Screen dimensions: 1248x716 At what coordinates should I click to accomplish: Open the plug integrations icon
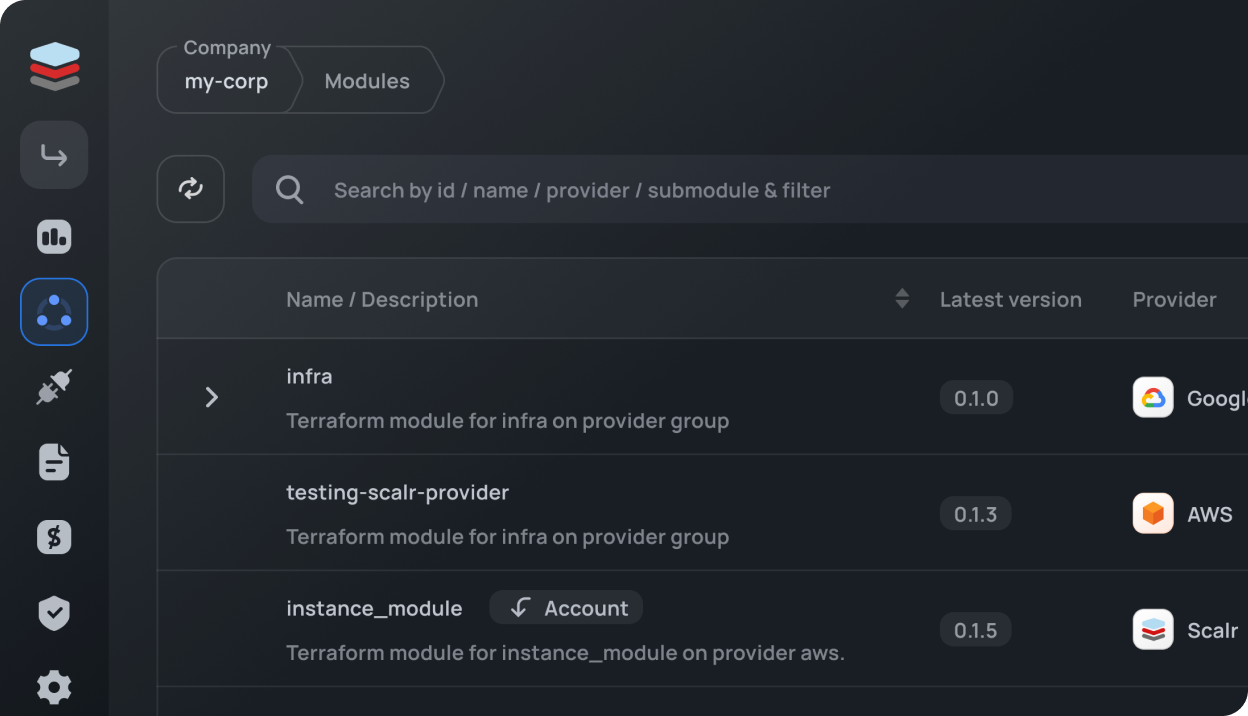(54, 387)
